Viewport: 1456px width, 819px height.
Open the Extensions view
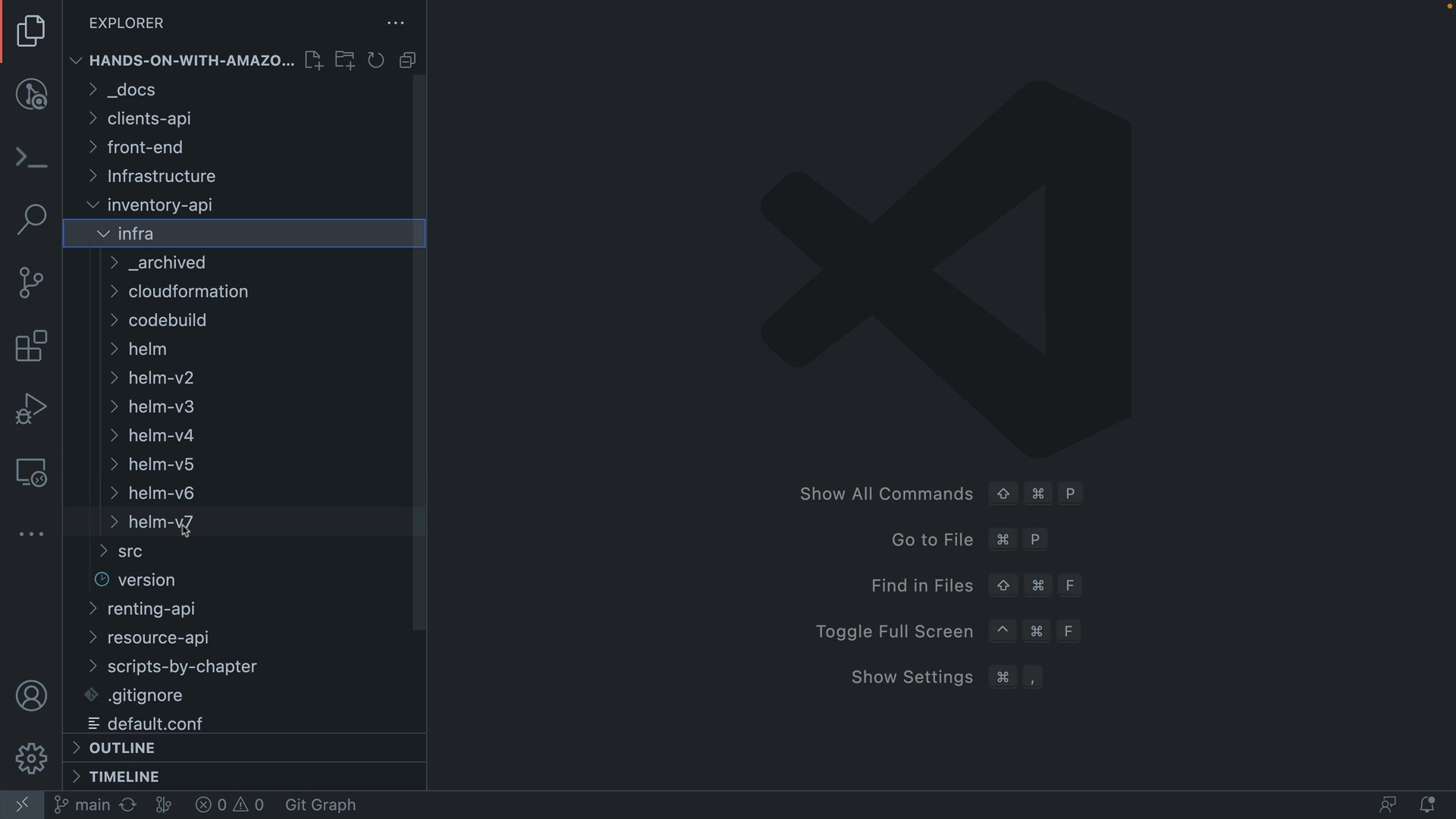click(31, 346)
